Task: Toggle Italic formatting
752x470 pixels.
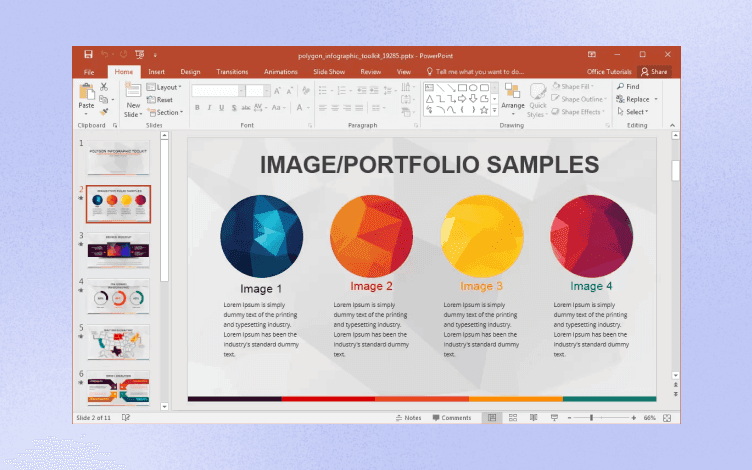Action: [x=209, y=108]
